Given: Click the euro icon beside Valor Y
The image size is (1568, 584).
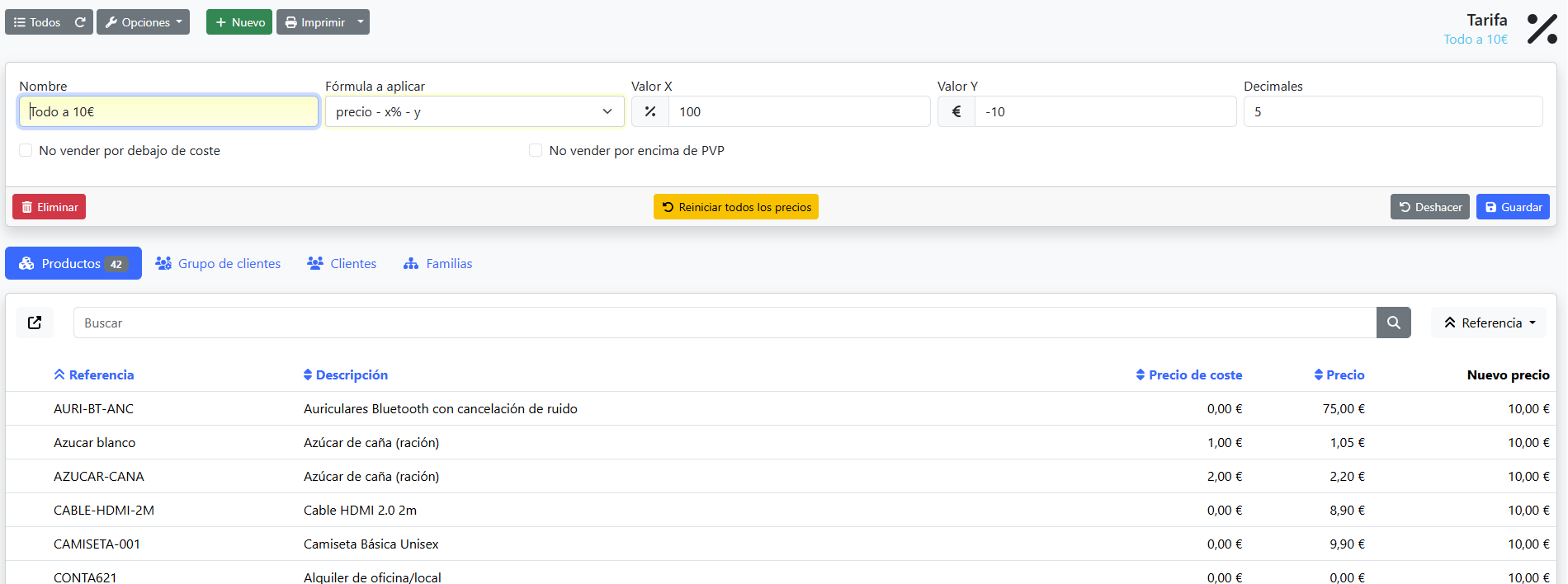Looking at the screenshot, I should click(956, 111).
